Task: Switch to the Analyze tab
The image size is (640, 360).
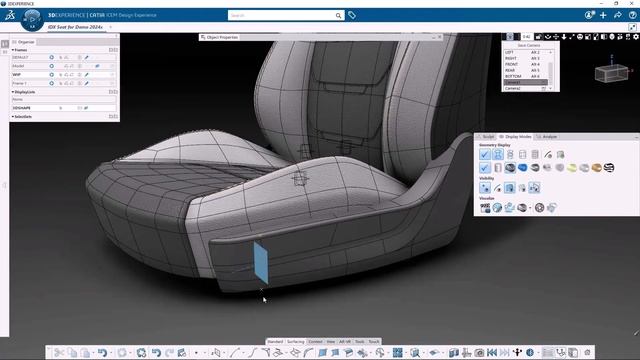Action: 547,137
